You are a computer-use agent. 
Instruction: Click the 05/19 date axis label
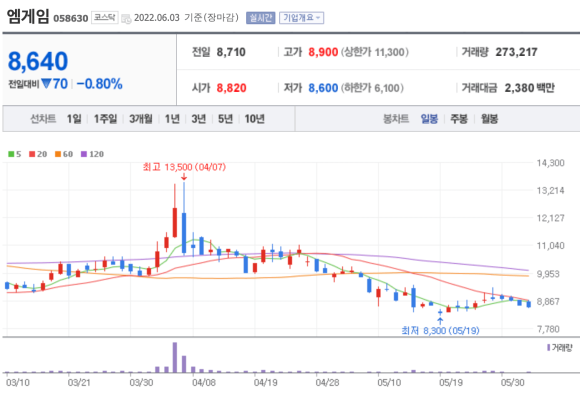[x=451, y=382]
